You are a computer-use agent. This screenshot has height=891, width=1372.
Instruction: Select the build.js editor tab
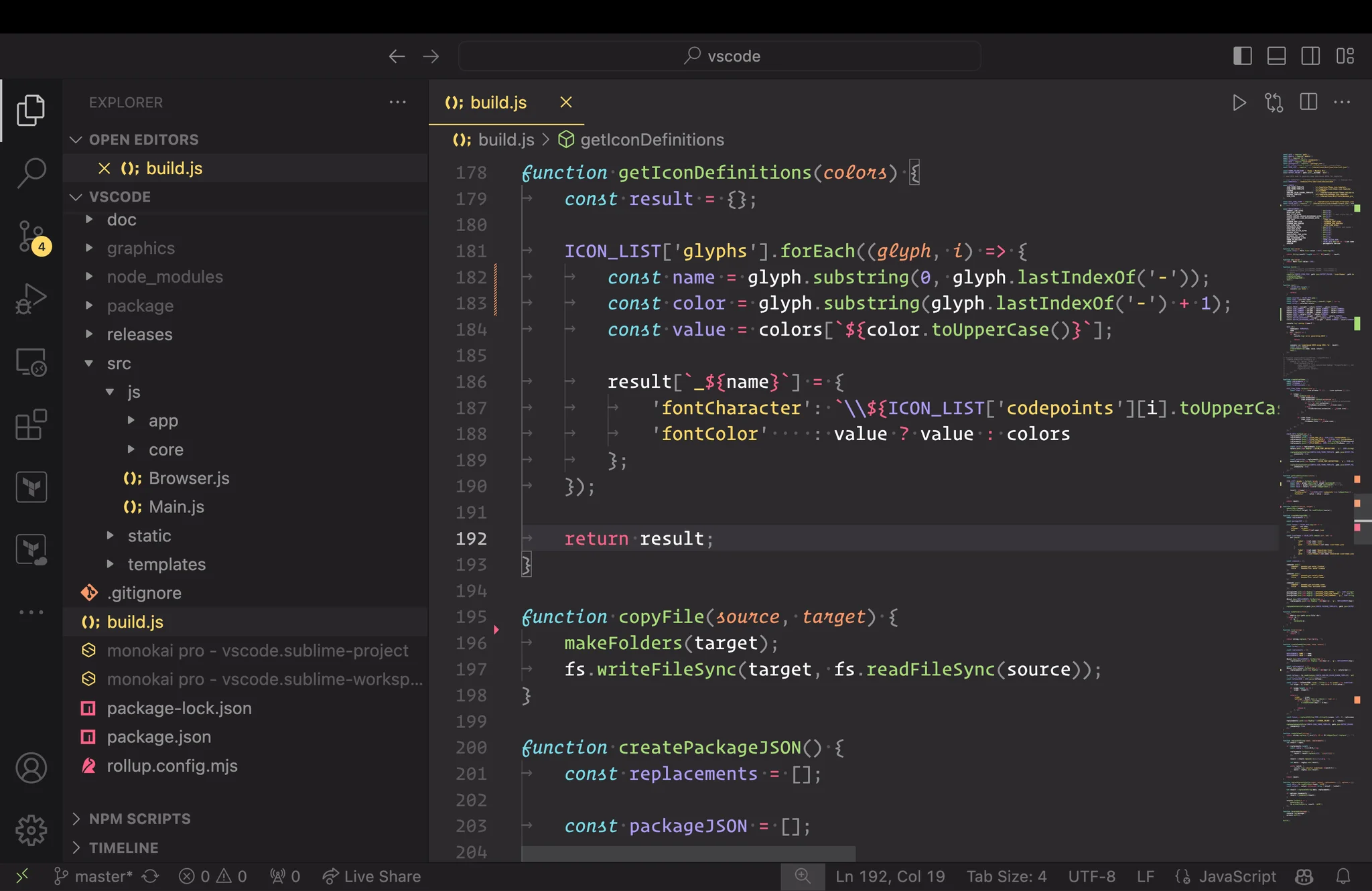point(498,102)
